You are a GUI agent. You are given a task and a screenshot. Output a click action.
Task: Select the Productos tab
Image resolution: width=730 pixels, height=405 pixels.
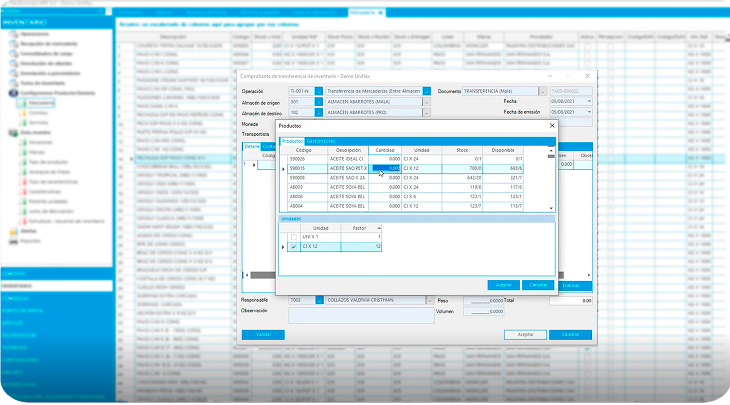click(291, 142)
